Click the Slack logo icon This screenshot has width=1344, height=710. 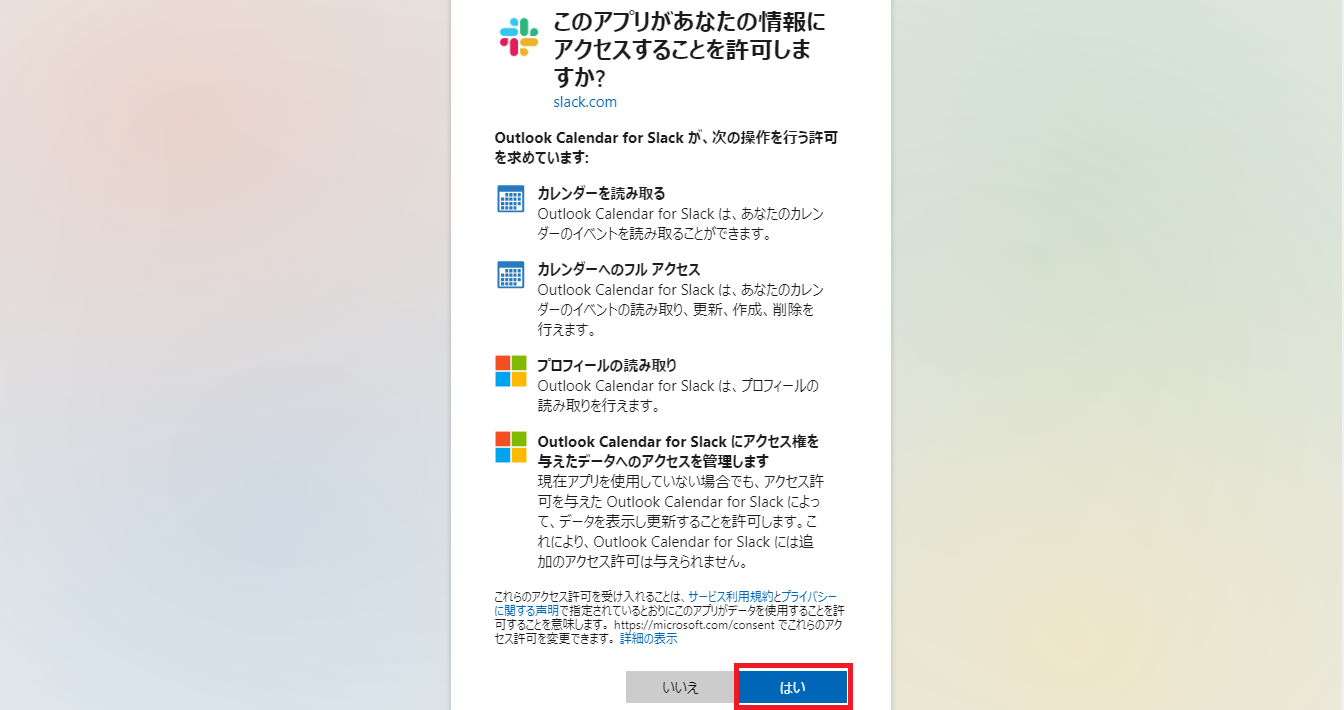pos(519,37)
